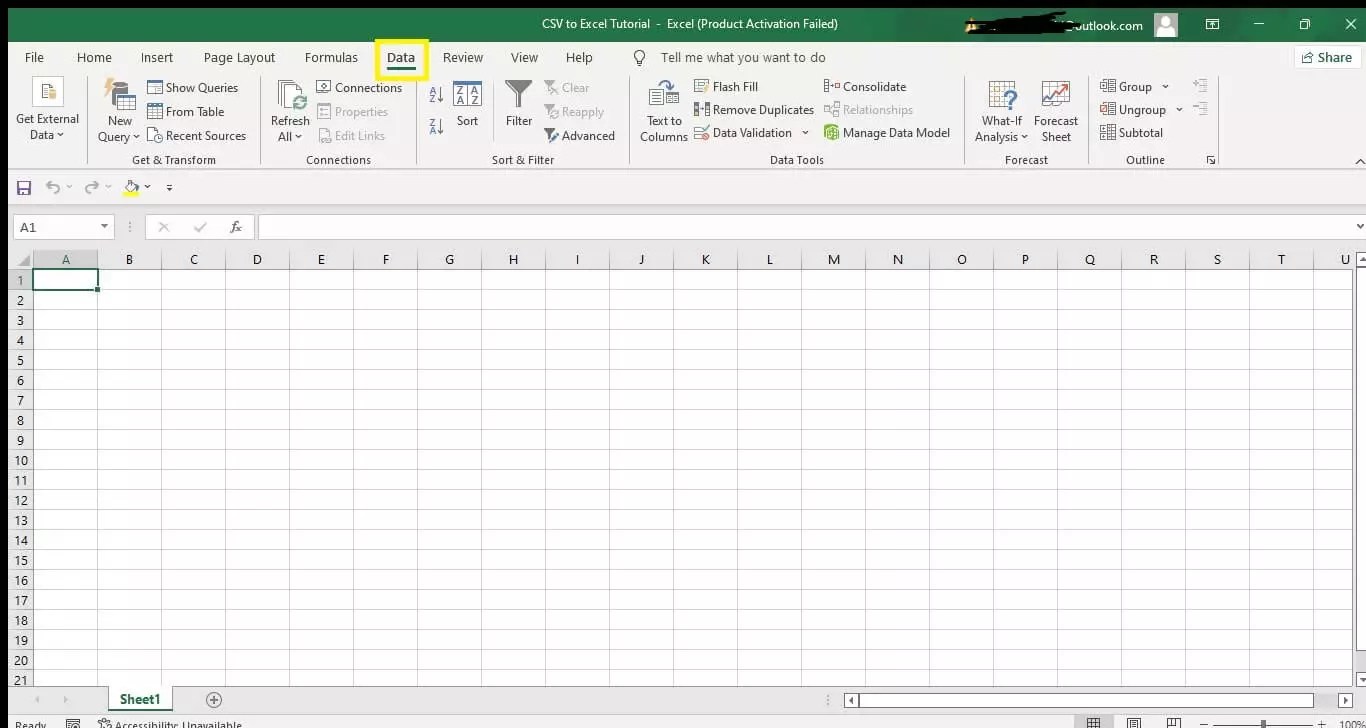Apply Flash Fill
This screenshot has width=1366, height=728.
coord(727,86)
